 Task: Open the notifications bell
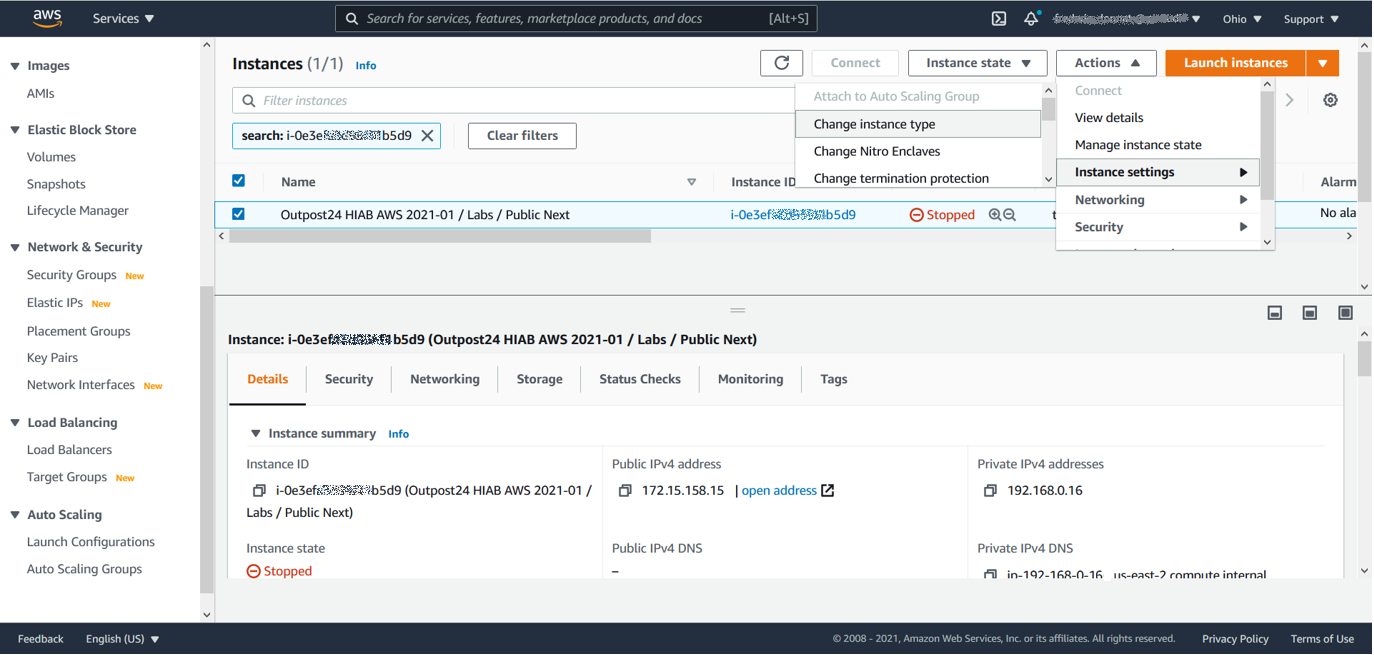(x=1031, y=18)
